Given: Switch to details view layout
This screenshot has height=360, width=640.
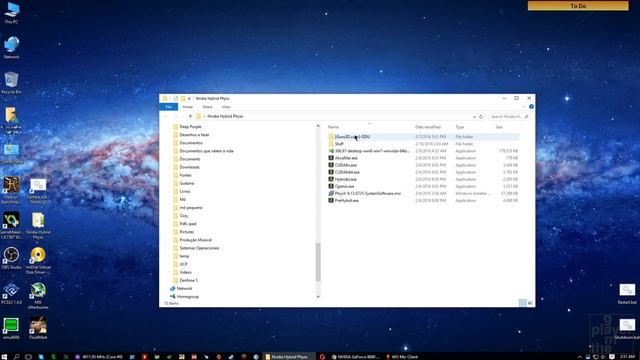Looking at the screenshot, I should point(522,303).
